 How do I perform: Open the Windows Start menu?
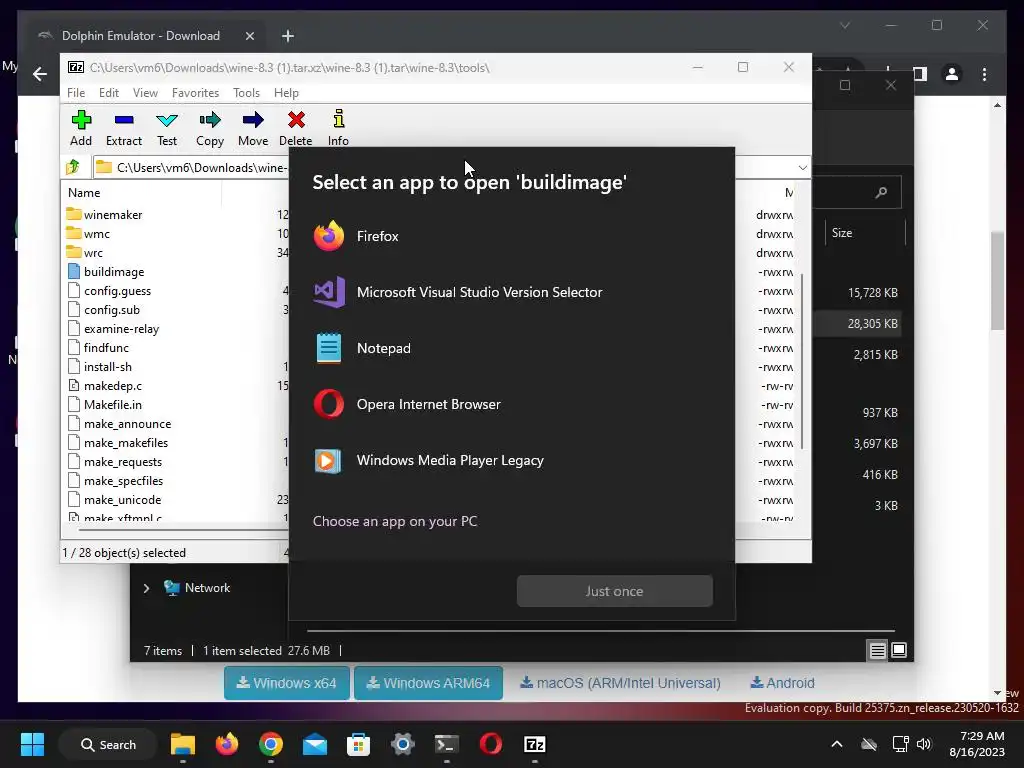(x=32, y=744)
